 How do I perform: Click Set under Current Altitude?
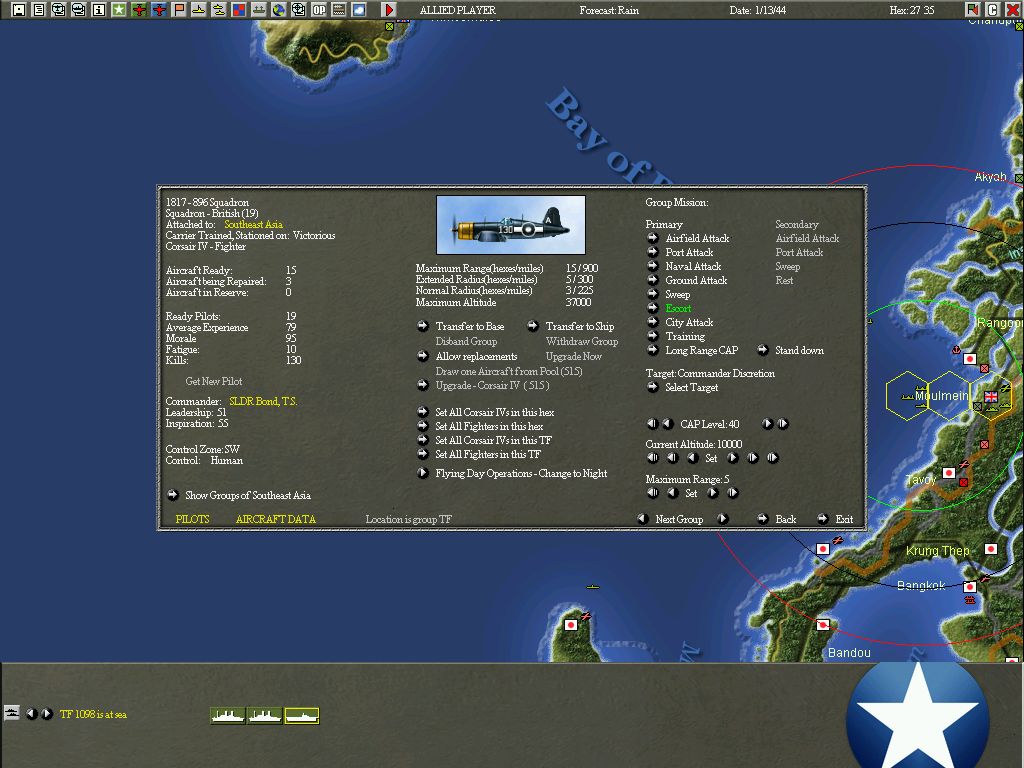pyautogui.click(x=711, y=458)
